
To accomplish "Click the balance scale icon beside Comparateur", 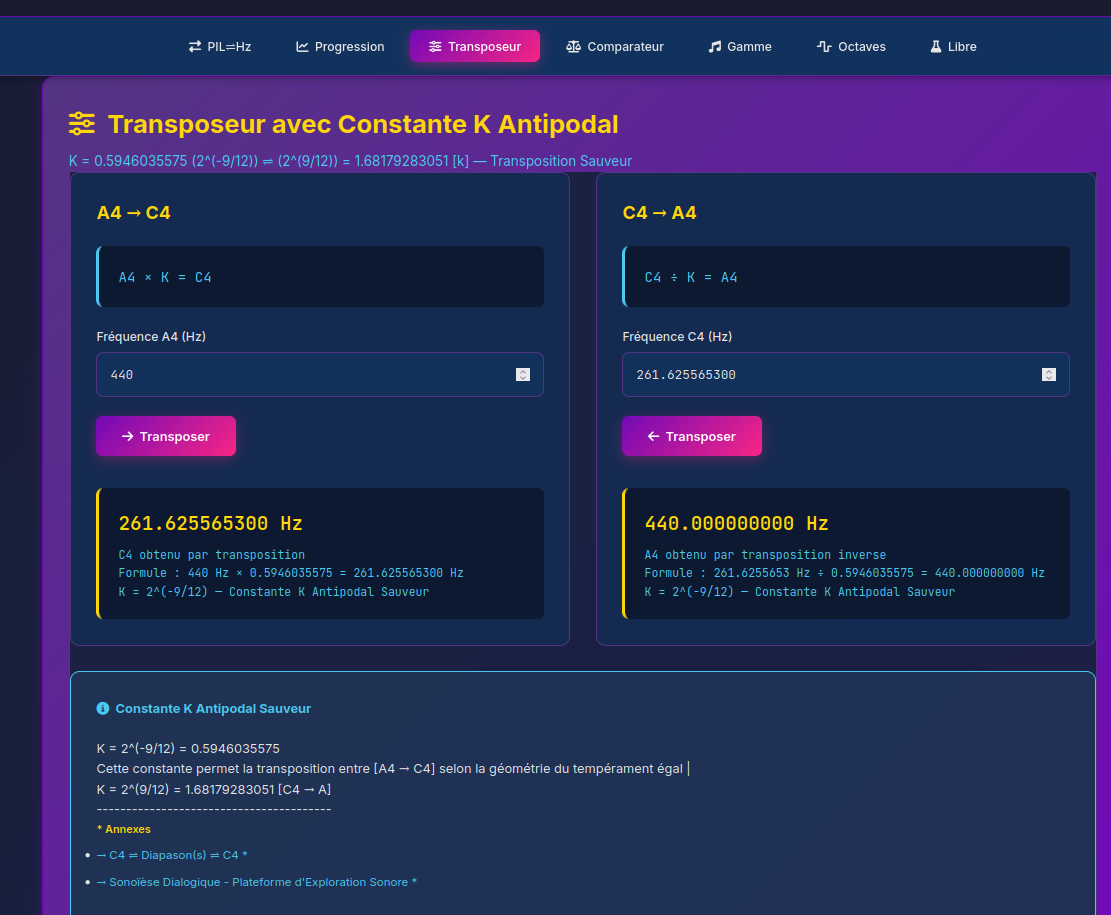I will [x=573, y=47].
